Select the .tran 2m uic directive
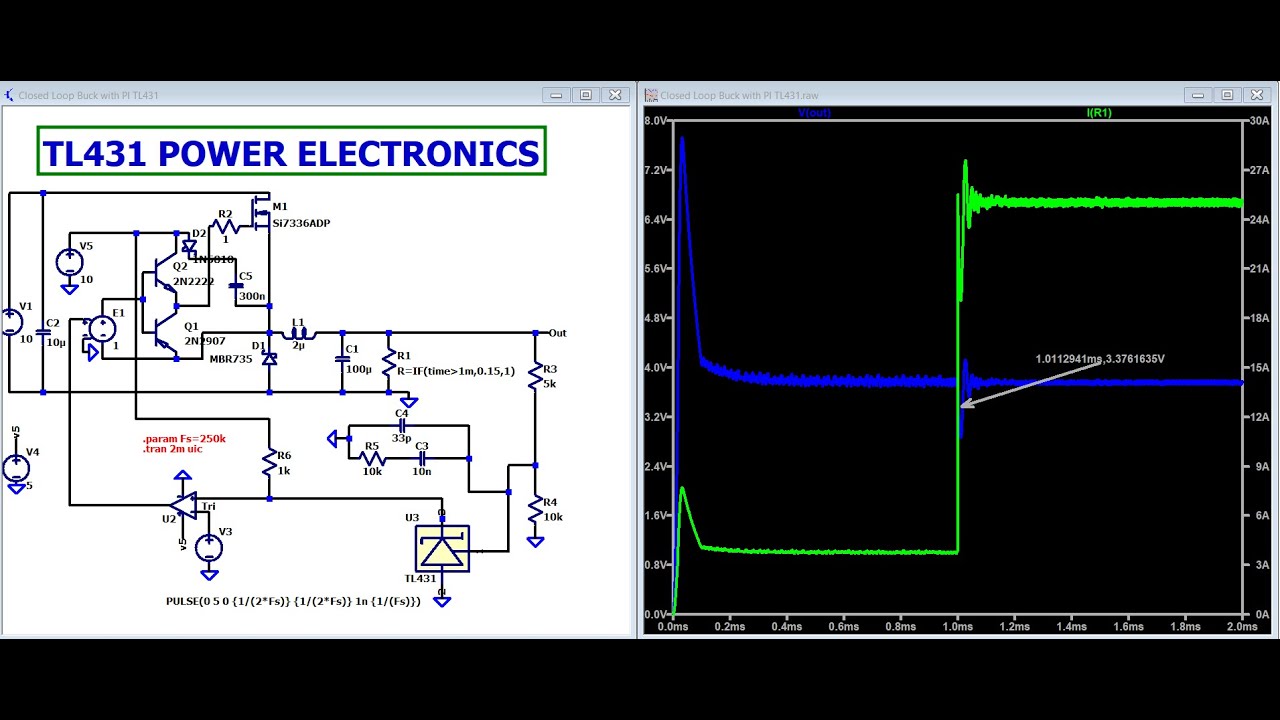Image resolution: width=1280 pixels, height=720 pixels. [x=172, y=449]
